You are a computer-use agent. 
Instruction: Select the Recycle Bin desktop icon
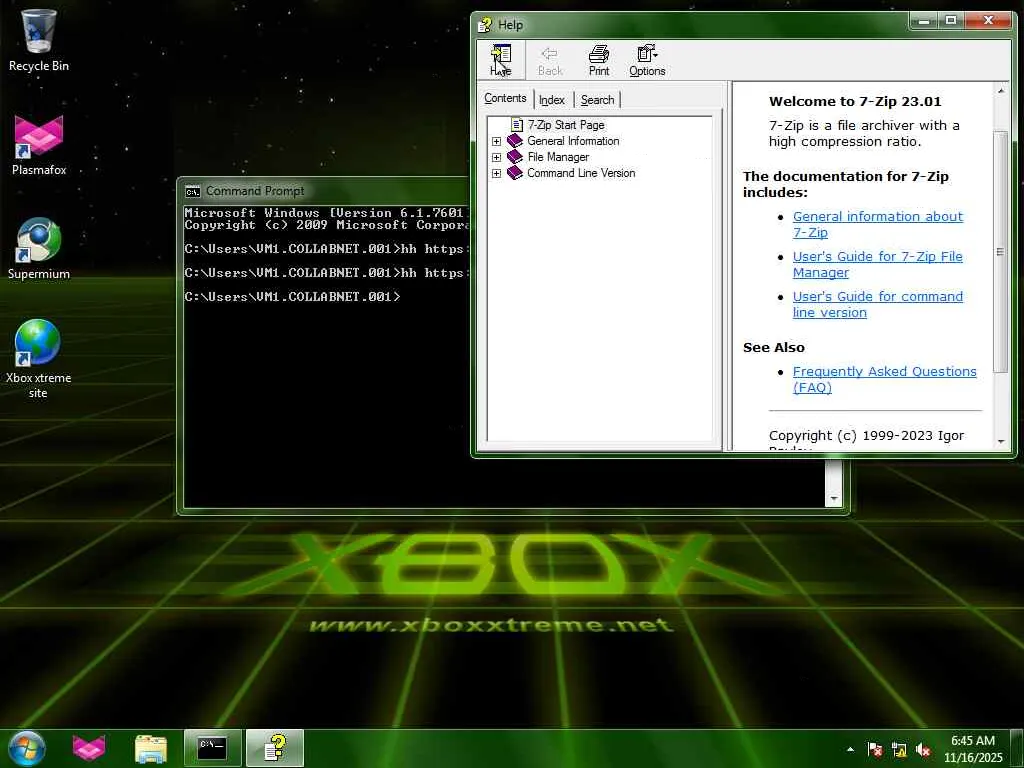[x=39, y=40]
